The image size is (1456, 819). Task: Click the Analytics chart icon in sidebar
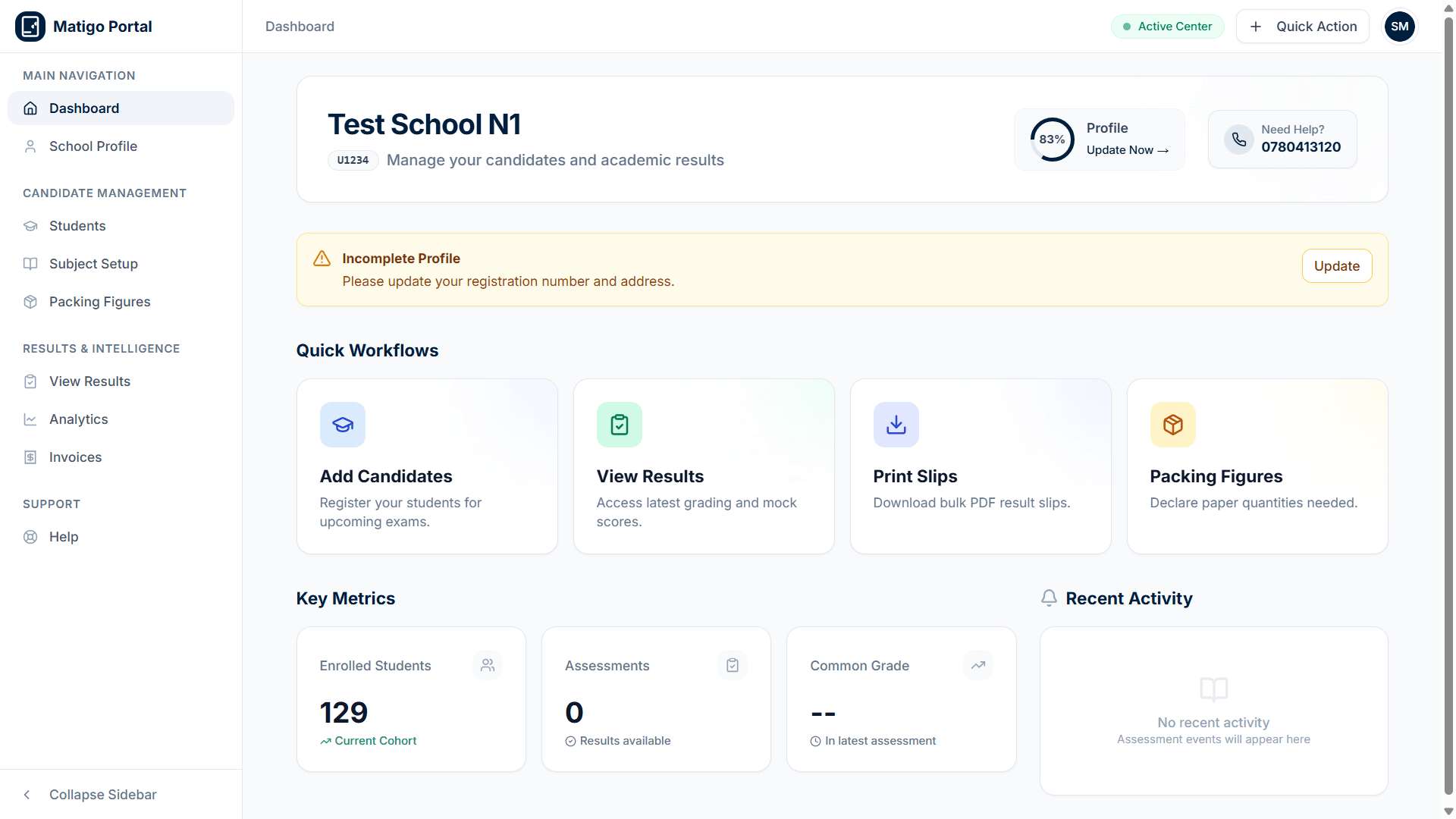point(30,419)
